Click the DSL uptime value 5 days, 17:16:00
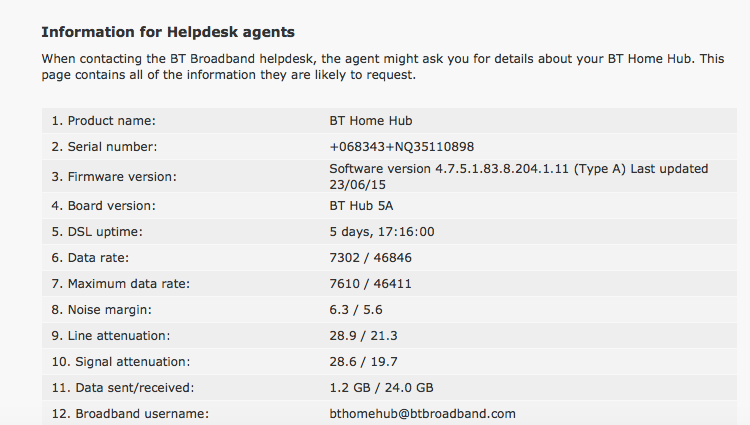This screenshot has height=425, width=750. [382, 232]
